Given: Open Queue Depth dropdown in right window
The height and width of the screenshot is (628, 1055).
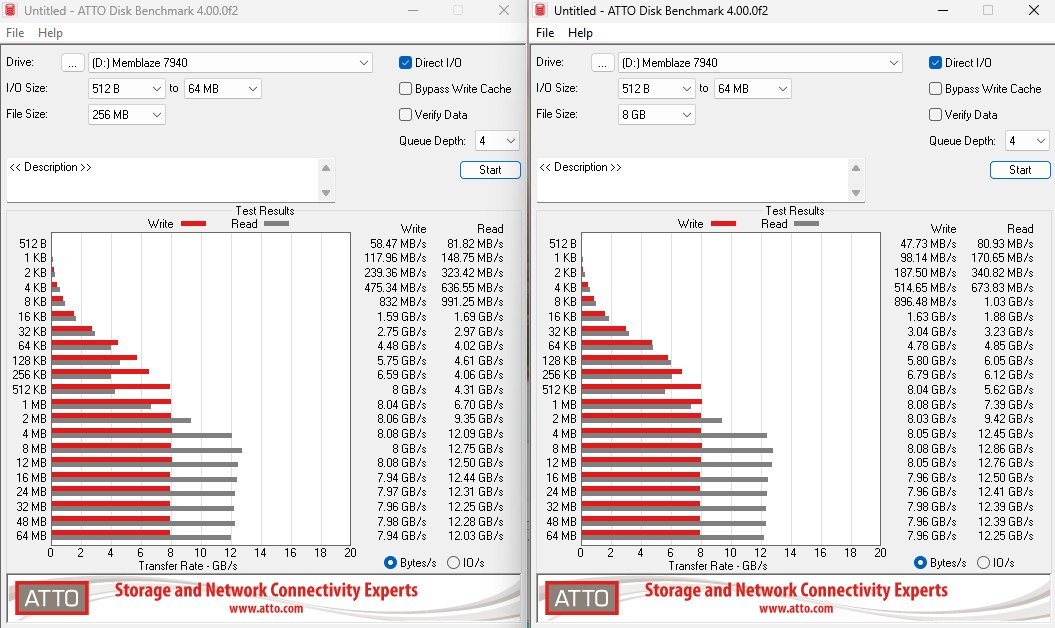Looking at the screenshot, I should pos(1027,141).
